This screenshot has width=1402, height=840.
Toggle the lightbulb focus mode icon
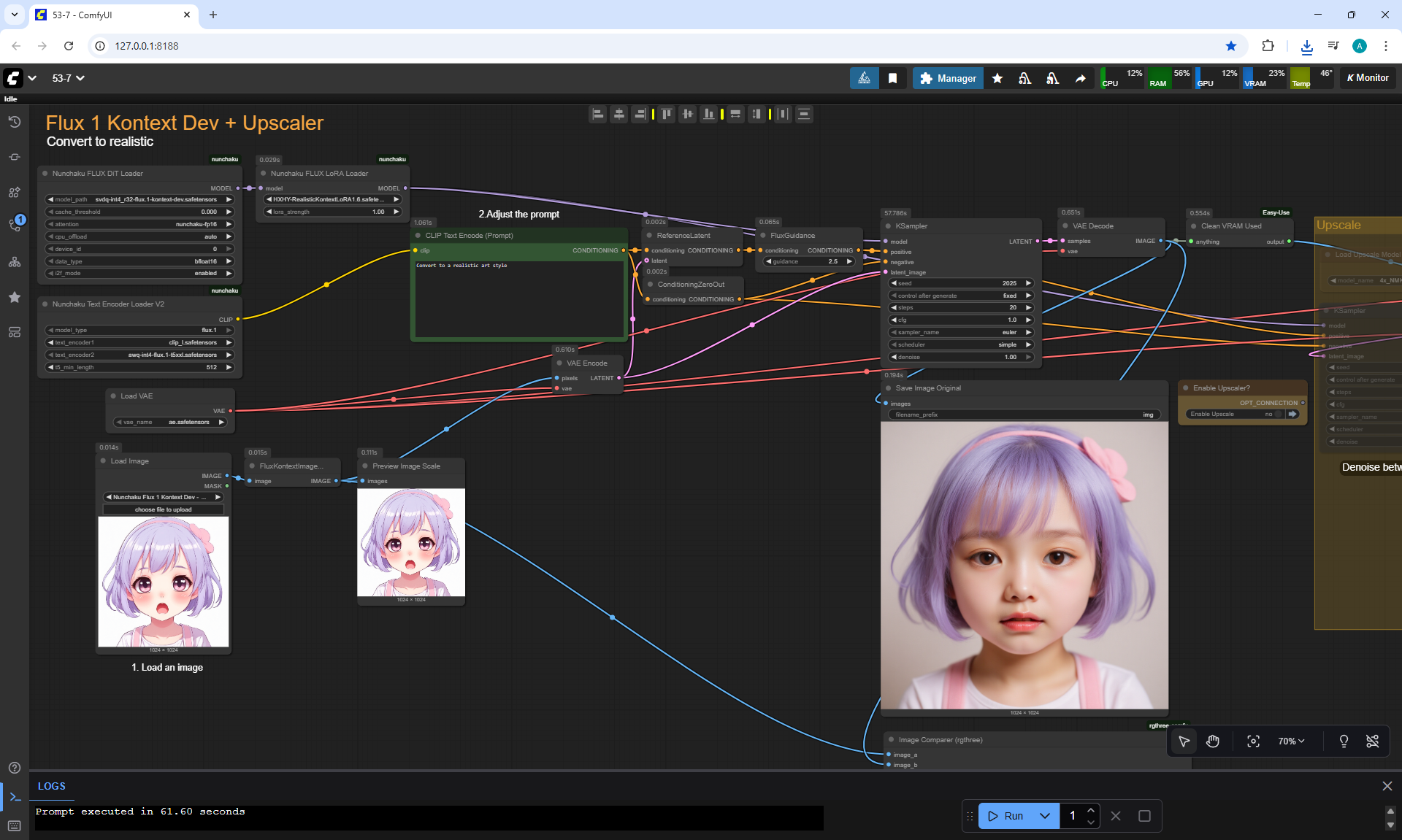click(x=1344, y=741)
